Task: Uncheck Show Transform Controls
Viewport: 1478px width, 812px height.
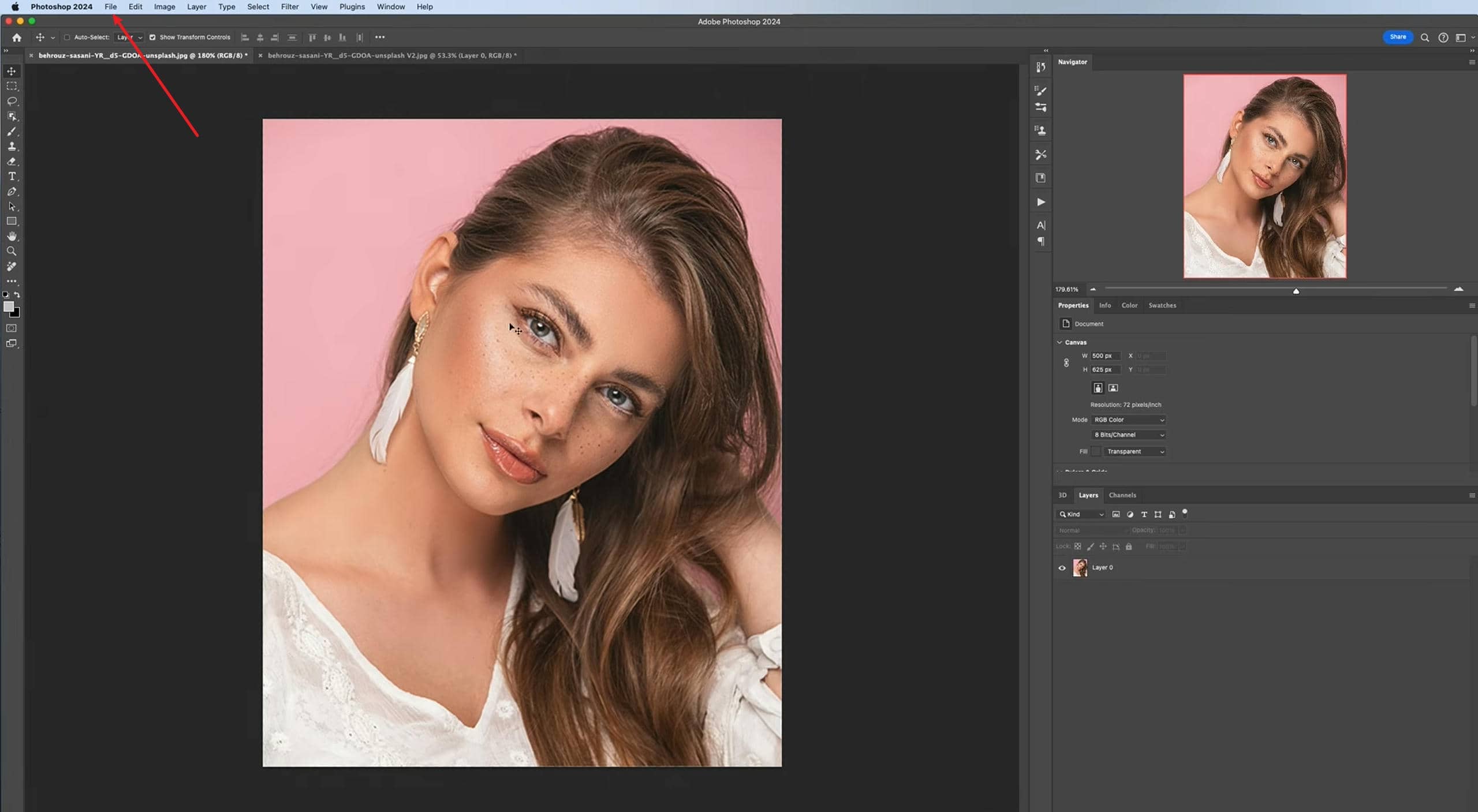Action: (152, 38)
